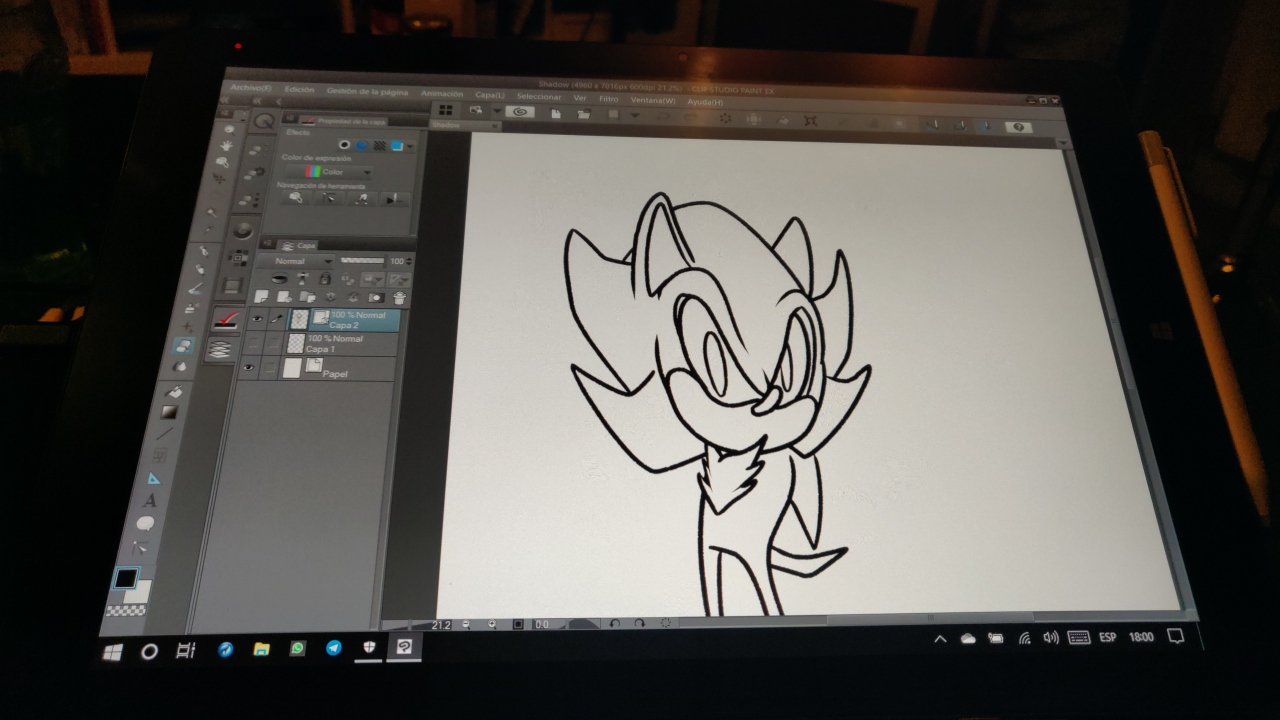The width and height of the screenshot is (1280, 720).
Task: Select the Move hand tool
Action: tap(226, 145)
